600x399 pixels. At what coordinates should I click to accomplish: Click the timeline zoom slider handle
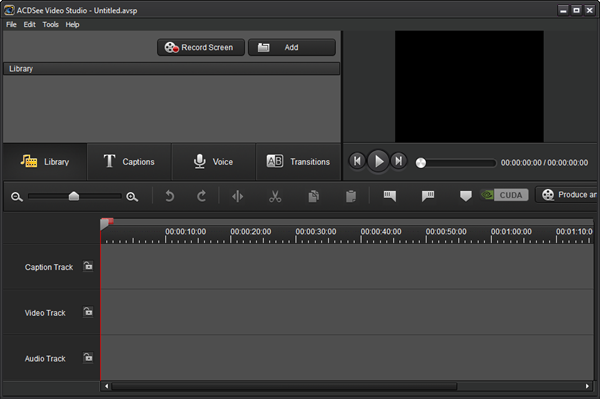click(74, 196)
